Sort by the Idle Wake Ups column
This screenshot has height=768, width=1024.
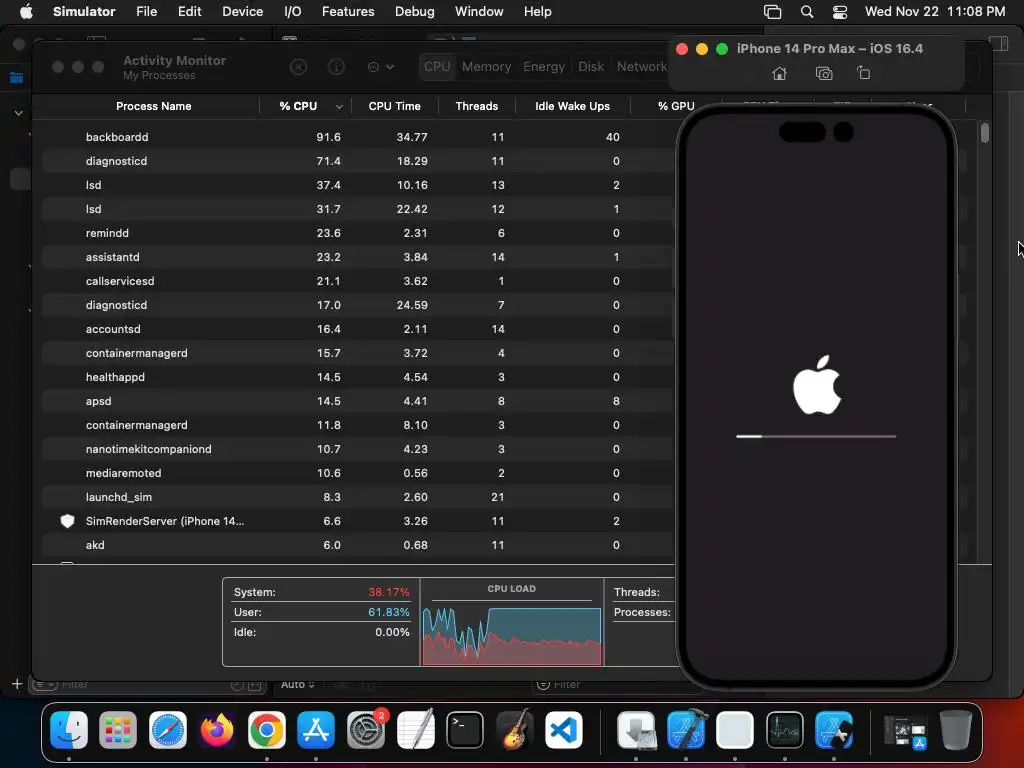click(573, 106)
